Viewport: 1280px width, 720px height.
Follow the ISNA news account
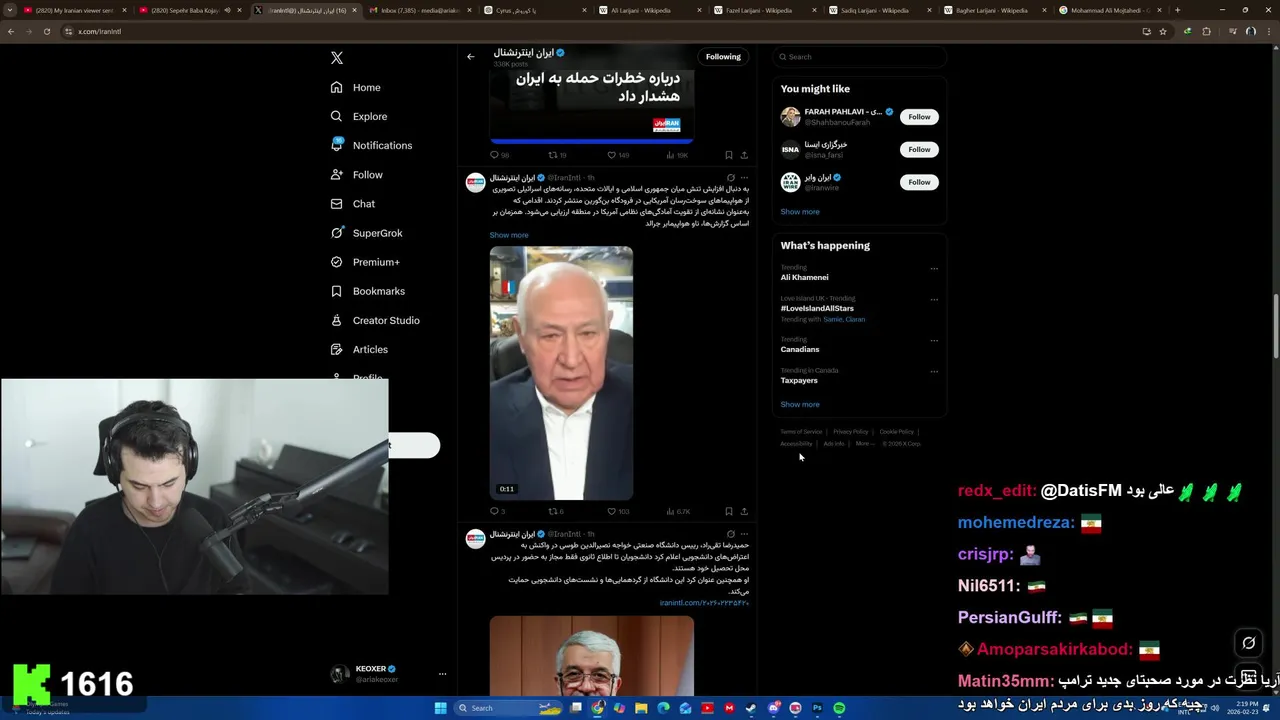(919, 149)
